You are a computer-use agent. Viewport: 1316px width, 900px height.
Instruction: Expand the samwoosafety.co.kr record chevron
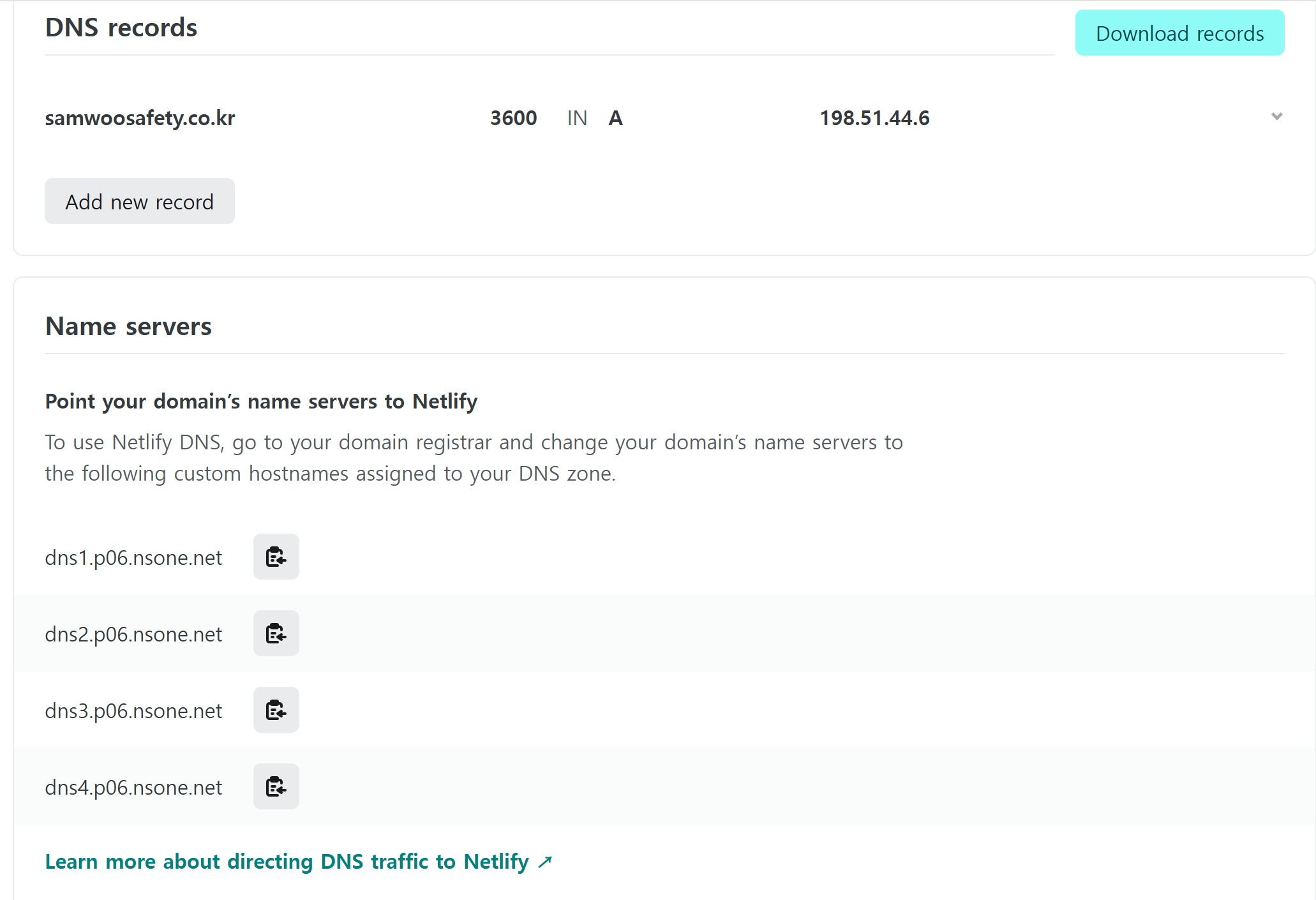(1276, 117)
